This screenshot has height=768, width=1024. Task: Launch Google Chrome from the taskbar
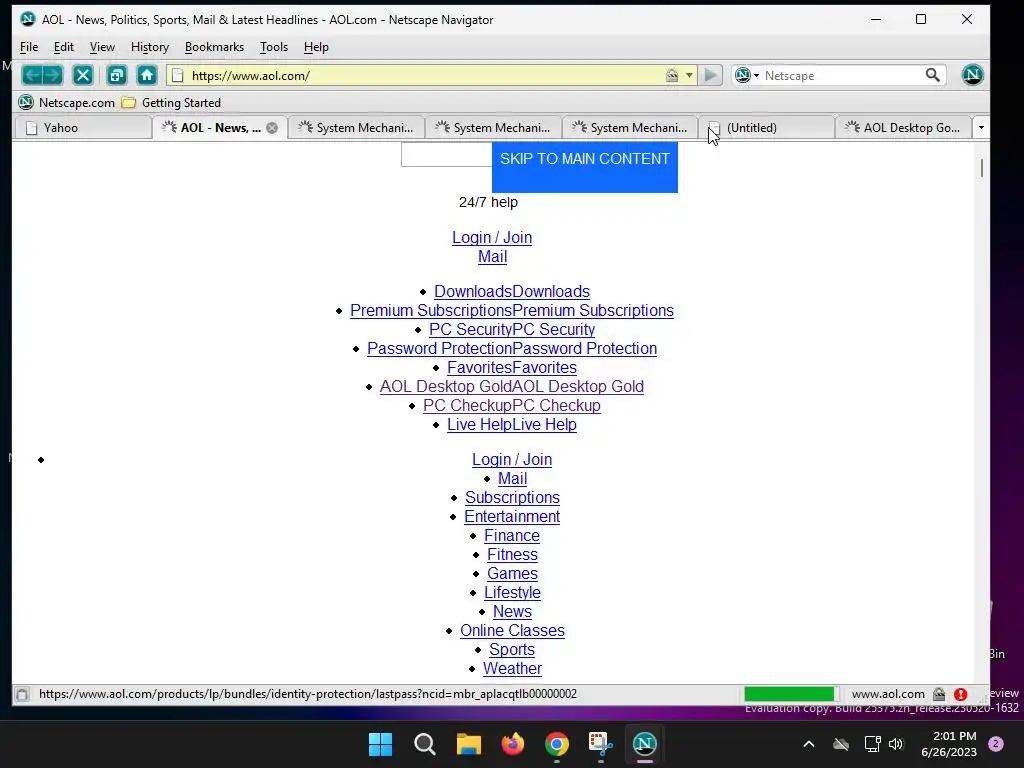point(556,744)
